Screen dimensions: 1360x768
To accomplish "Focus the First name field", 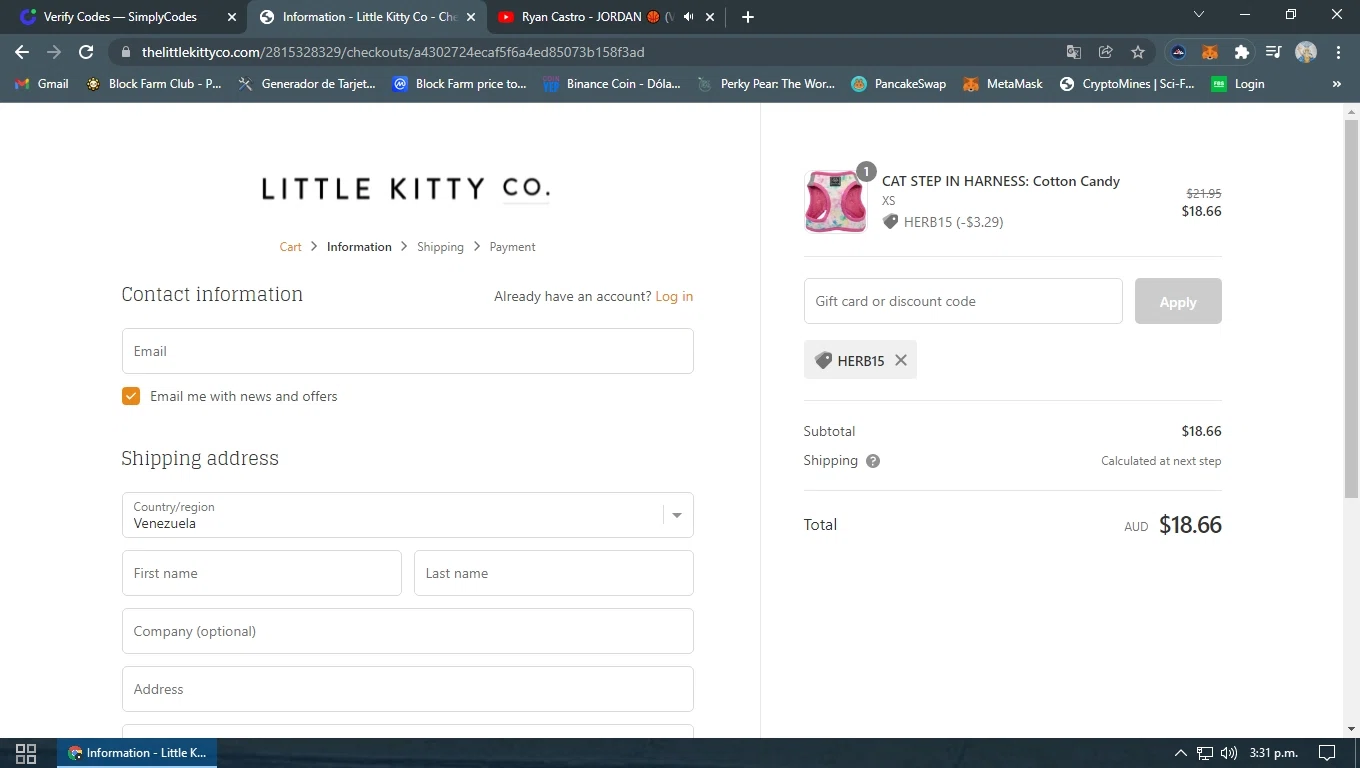I will [x=261, y=573].
